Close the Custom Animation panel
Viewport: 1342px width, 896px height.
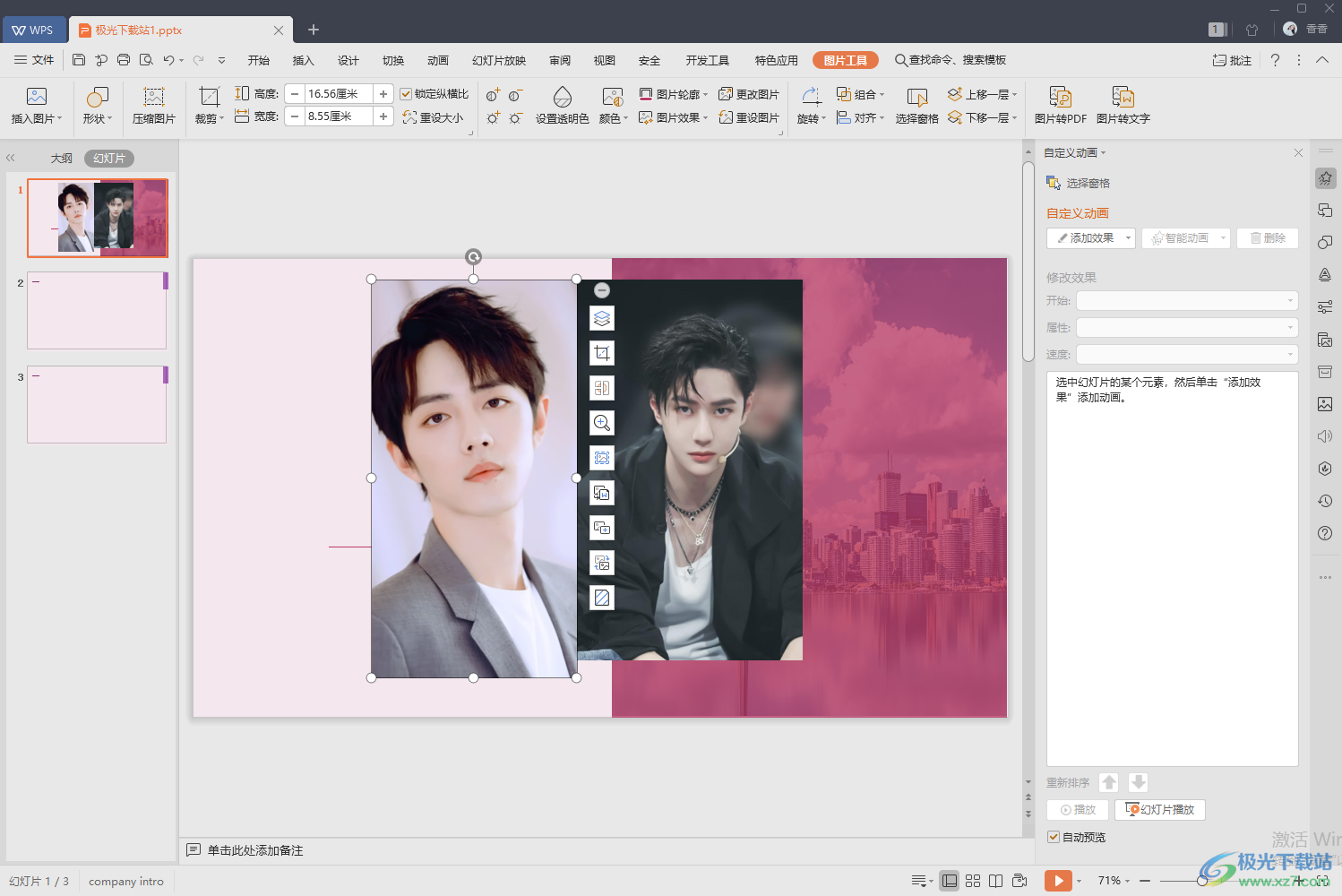(1298, 153)
